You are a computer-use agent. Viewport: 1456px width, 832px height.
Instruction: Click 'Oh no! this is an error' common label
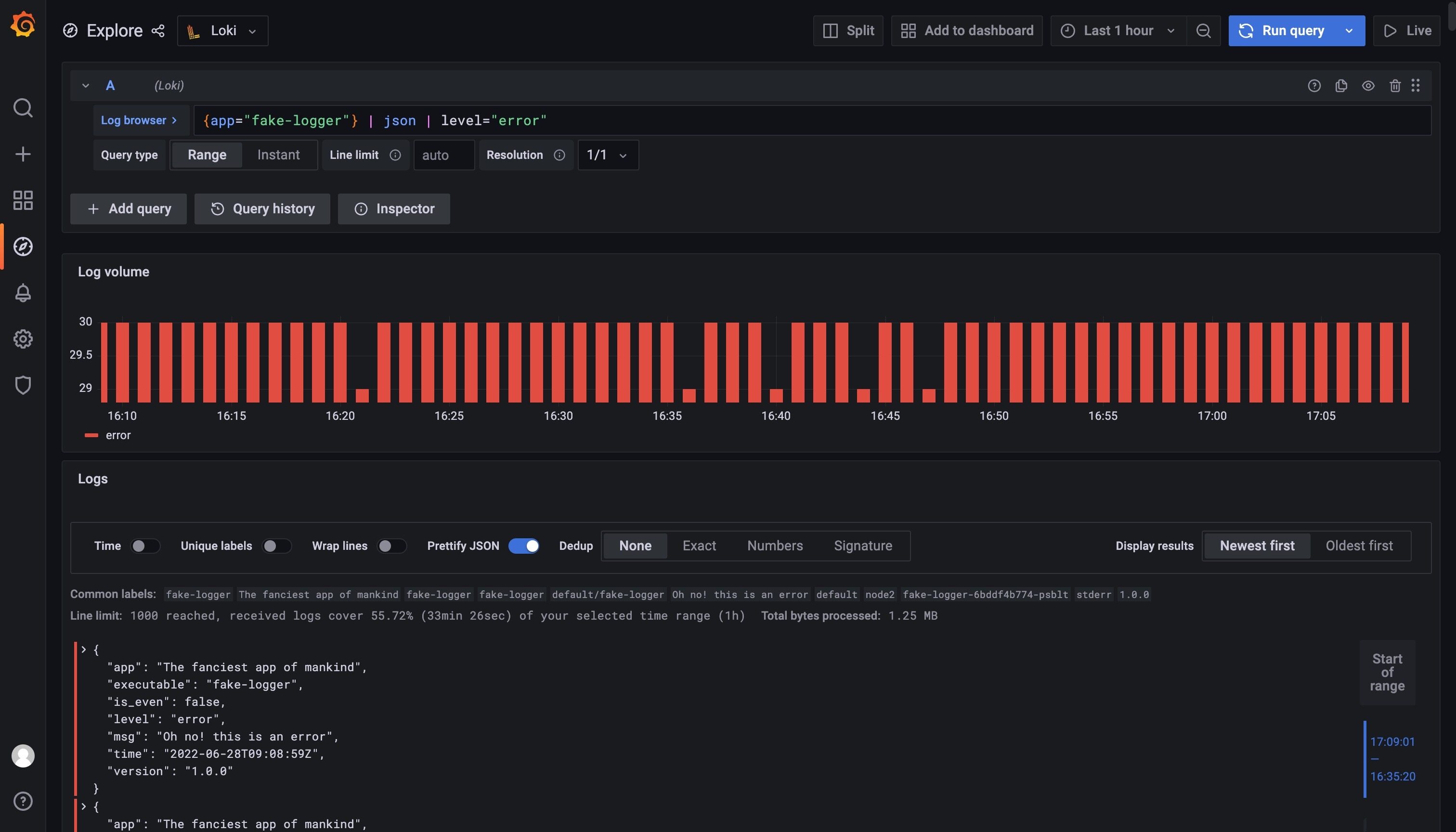740,594
